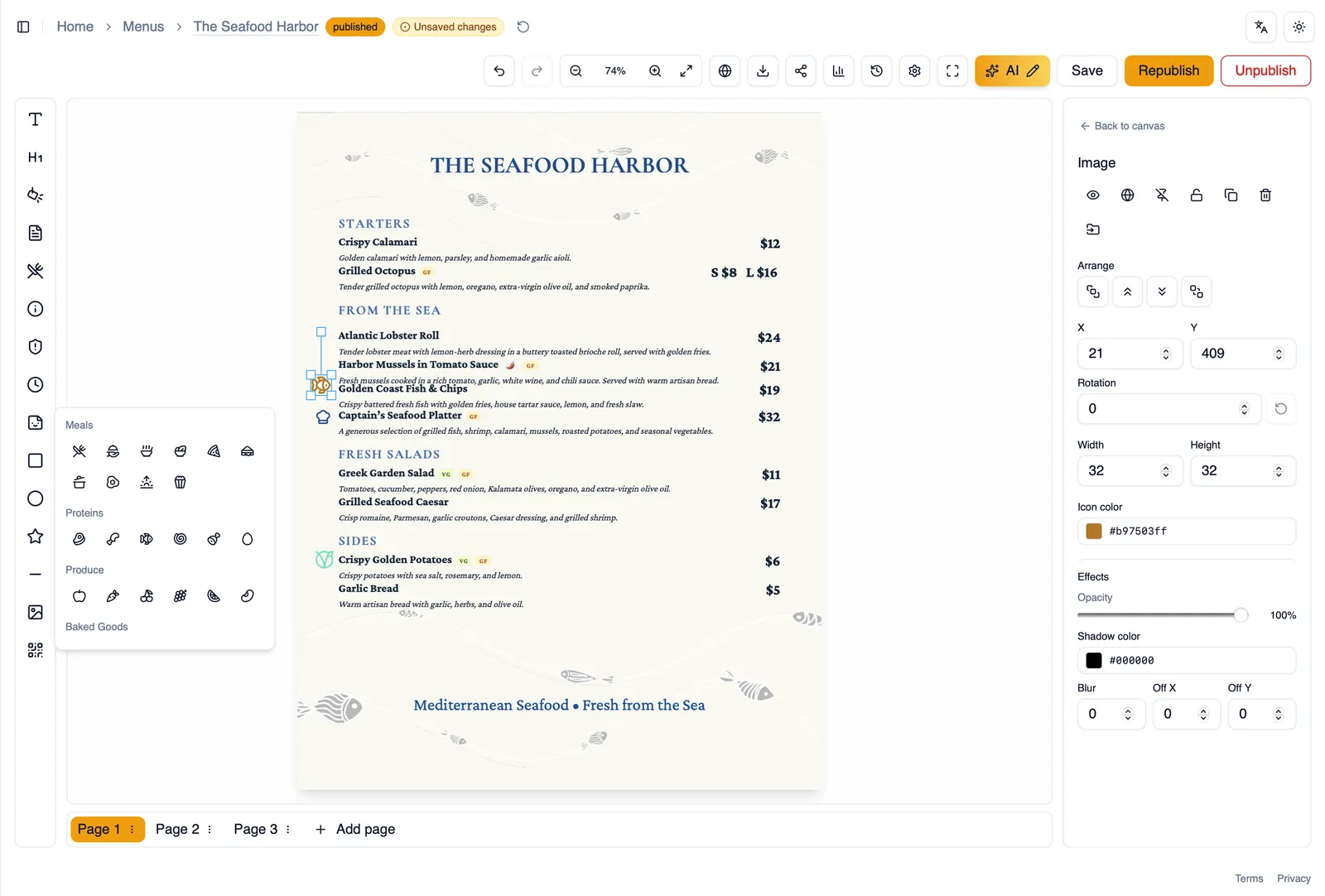Viewport: 1325px width, 896px height.
Task: Toggle the left sidebar panel icon
Action: pos(23,27)
